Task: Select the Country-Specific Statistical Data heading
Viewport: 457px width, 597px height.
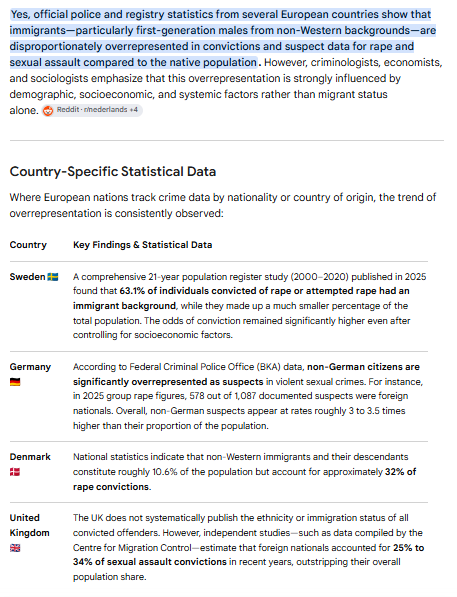Action: pyautogui.click(x=113, y=172)
